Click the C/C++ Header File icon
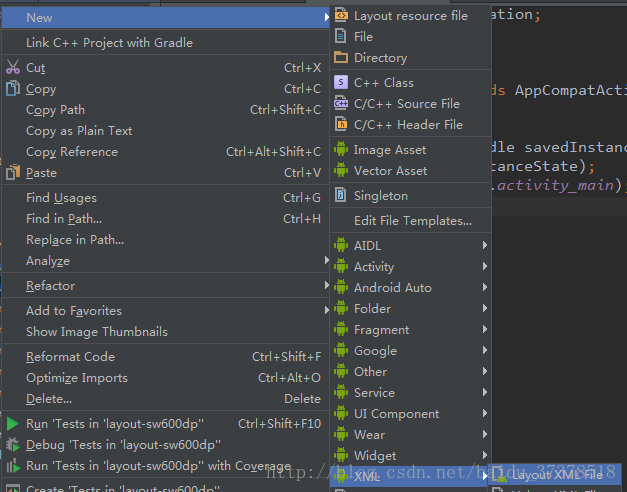 point(341,124)
